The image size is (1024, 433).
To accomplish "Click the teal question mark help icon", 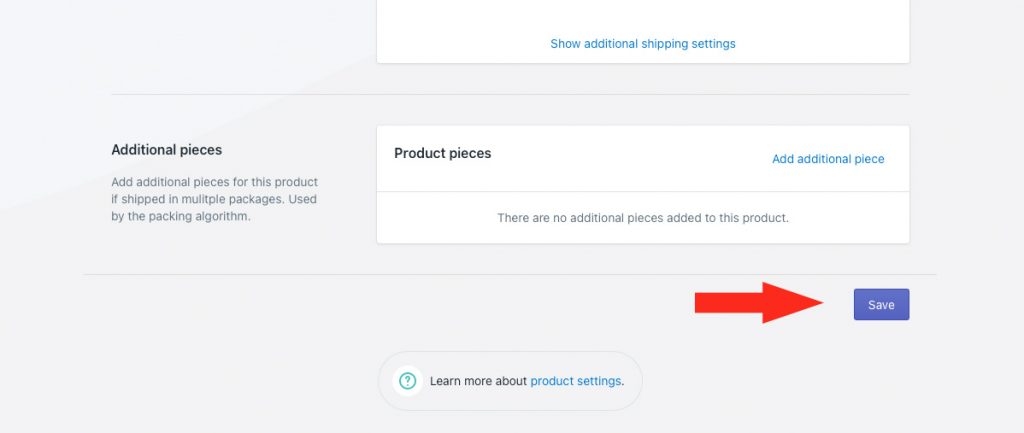I will pyautogui.click(x=408, y=381).
